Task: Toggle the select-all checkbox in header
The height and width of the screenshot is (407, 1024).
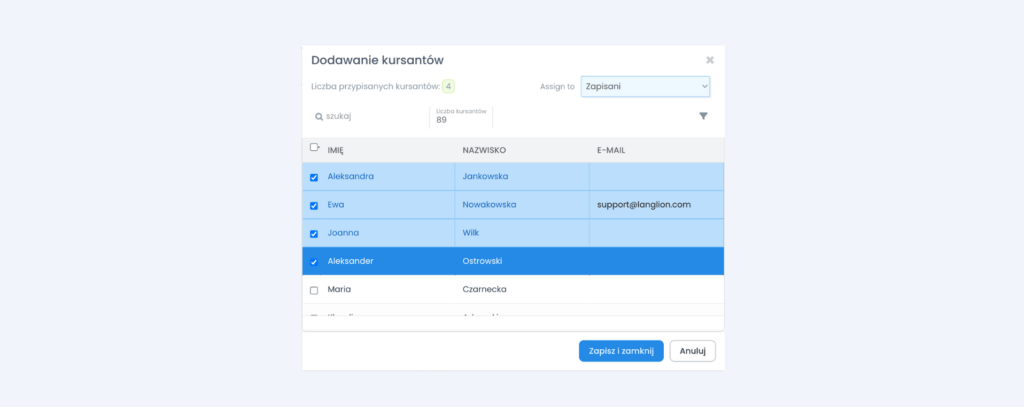Action: pyautogui.click(x=314, y=149)
